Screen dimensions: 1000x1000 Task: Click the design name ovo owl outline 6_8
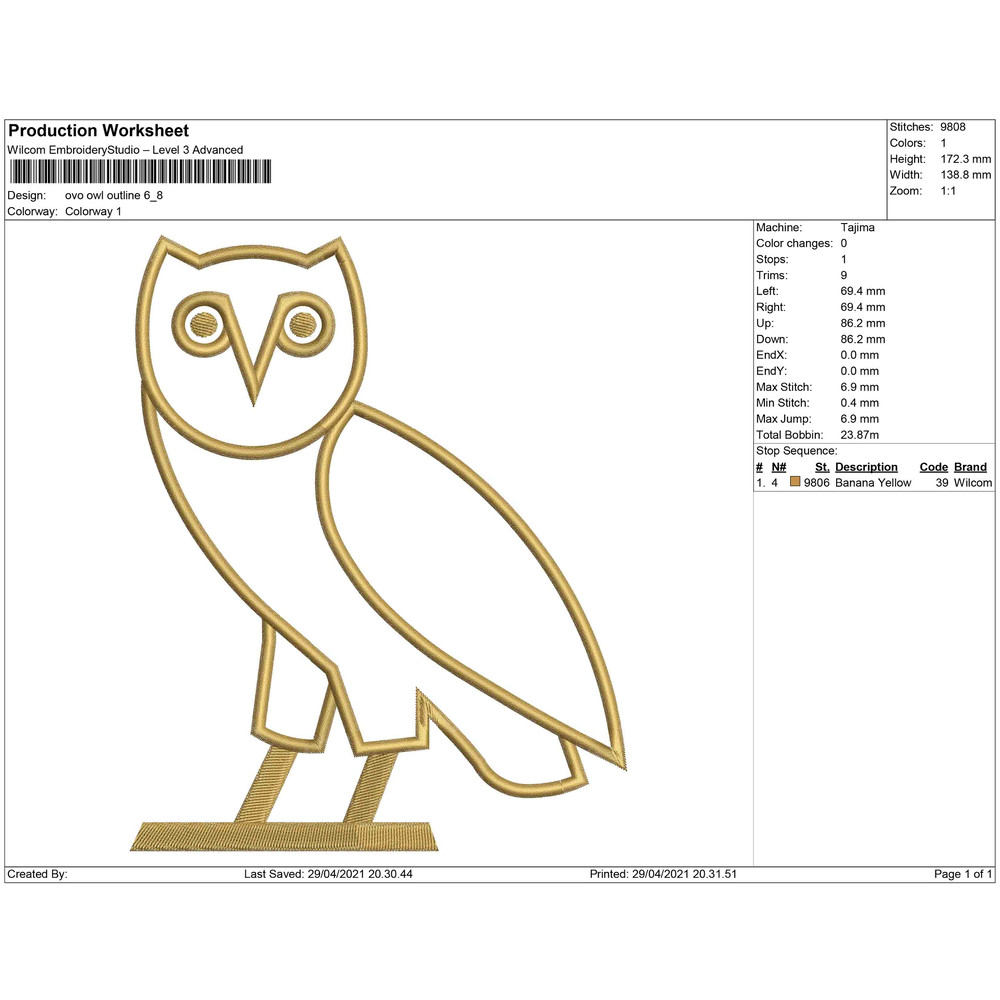coord(113,196)
